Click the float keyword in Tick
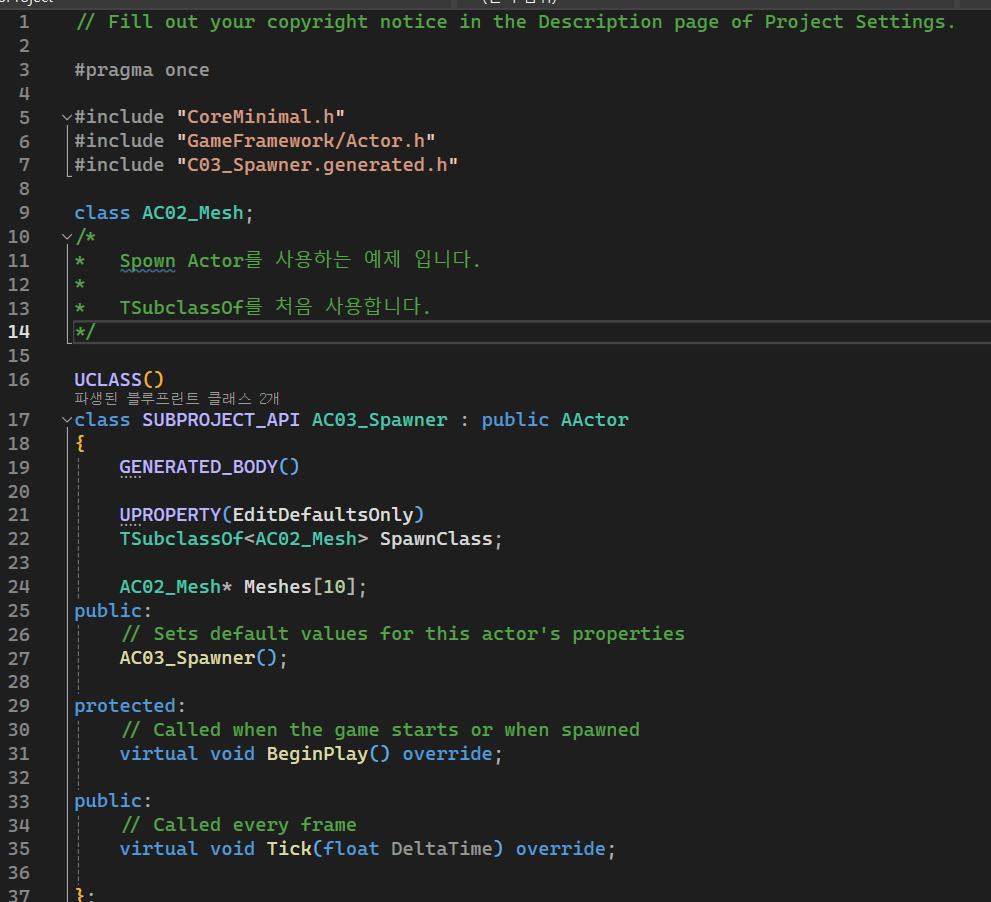The height and width of the screenshot is (902, 991). [351, 849]
